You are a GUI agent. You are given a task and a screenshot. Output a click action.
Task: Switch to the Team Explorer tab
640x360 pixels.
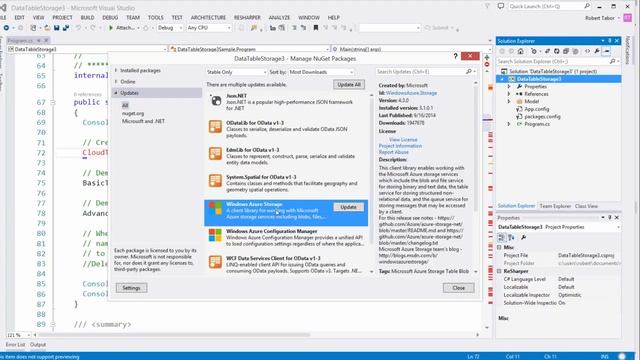pyautogui.click(x=555, y=206)
